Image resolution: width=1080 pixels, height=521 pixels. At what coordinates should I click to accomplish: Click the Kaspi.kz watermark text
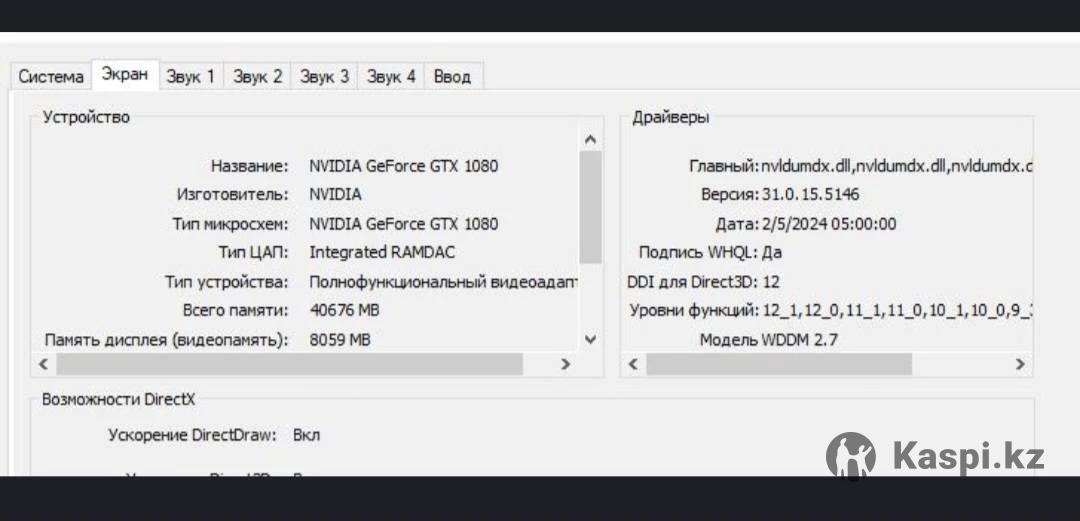pyautogui.click(x=967, y=457)
